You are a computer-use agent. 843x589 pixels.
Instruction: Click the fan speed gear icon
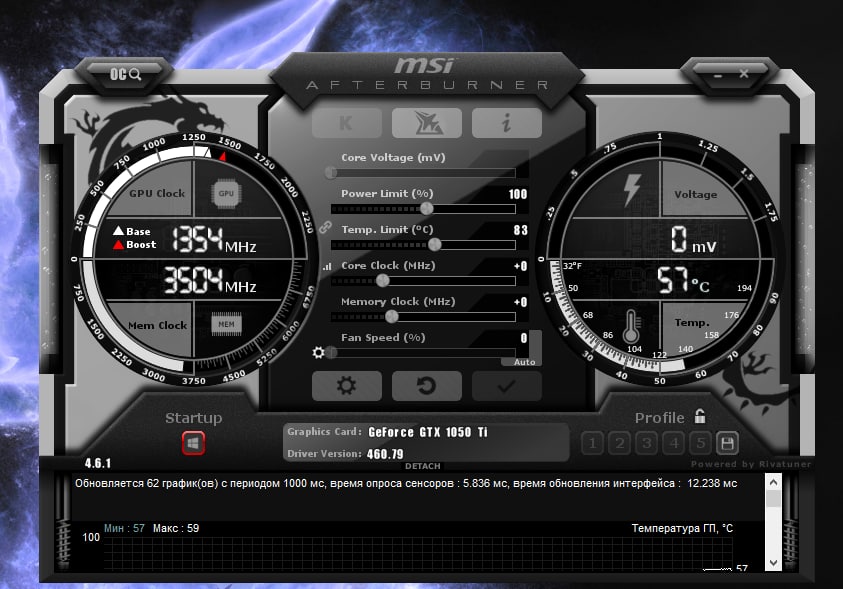(x=318, y=353)
